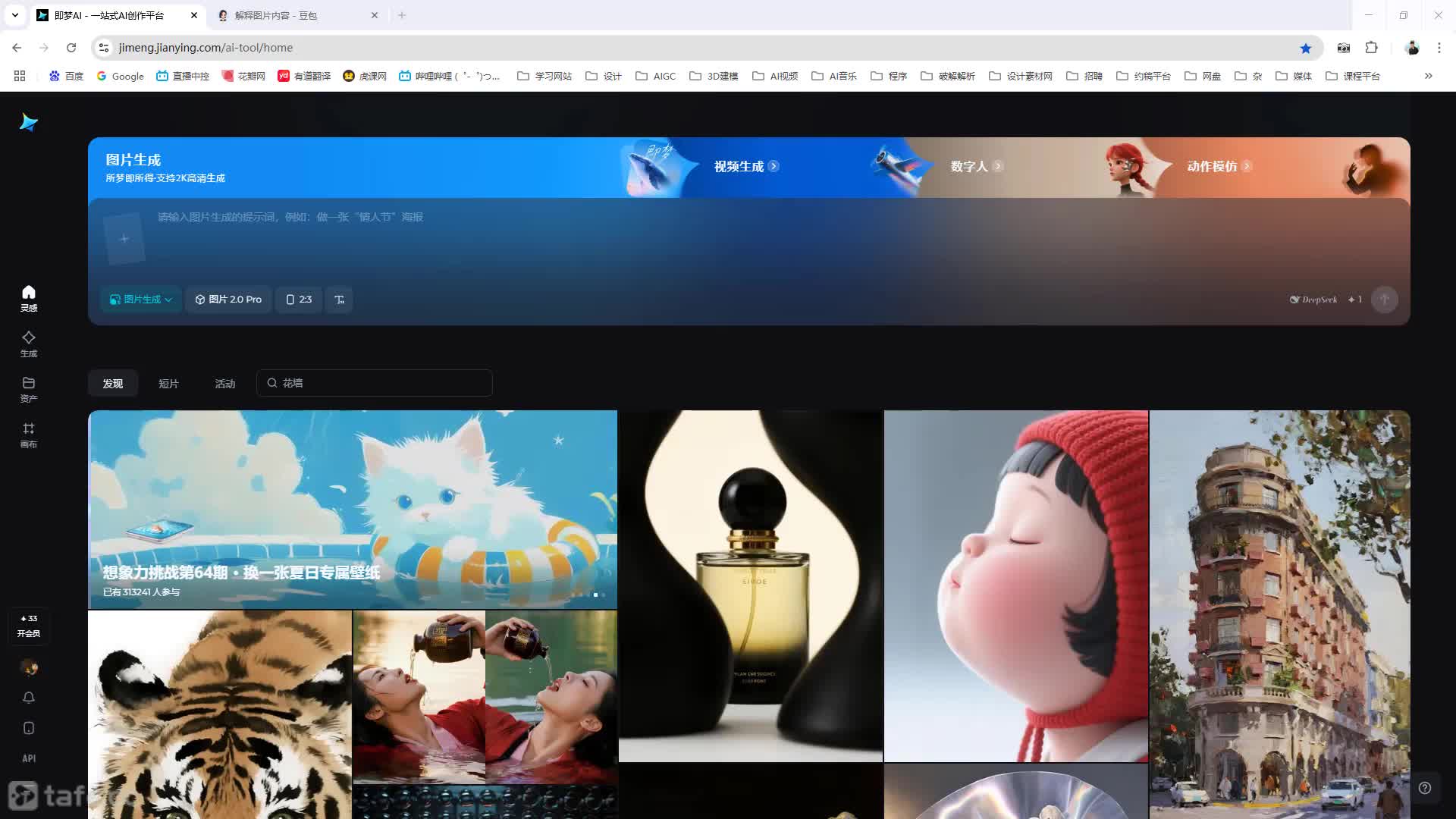Screen dimensions: 1456x819
Task: Click the mobile app icon in the sidebar
Action: pos(29,728)
